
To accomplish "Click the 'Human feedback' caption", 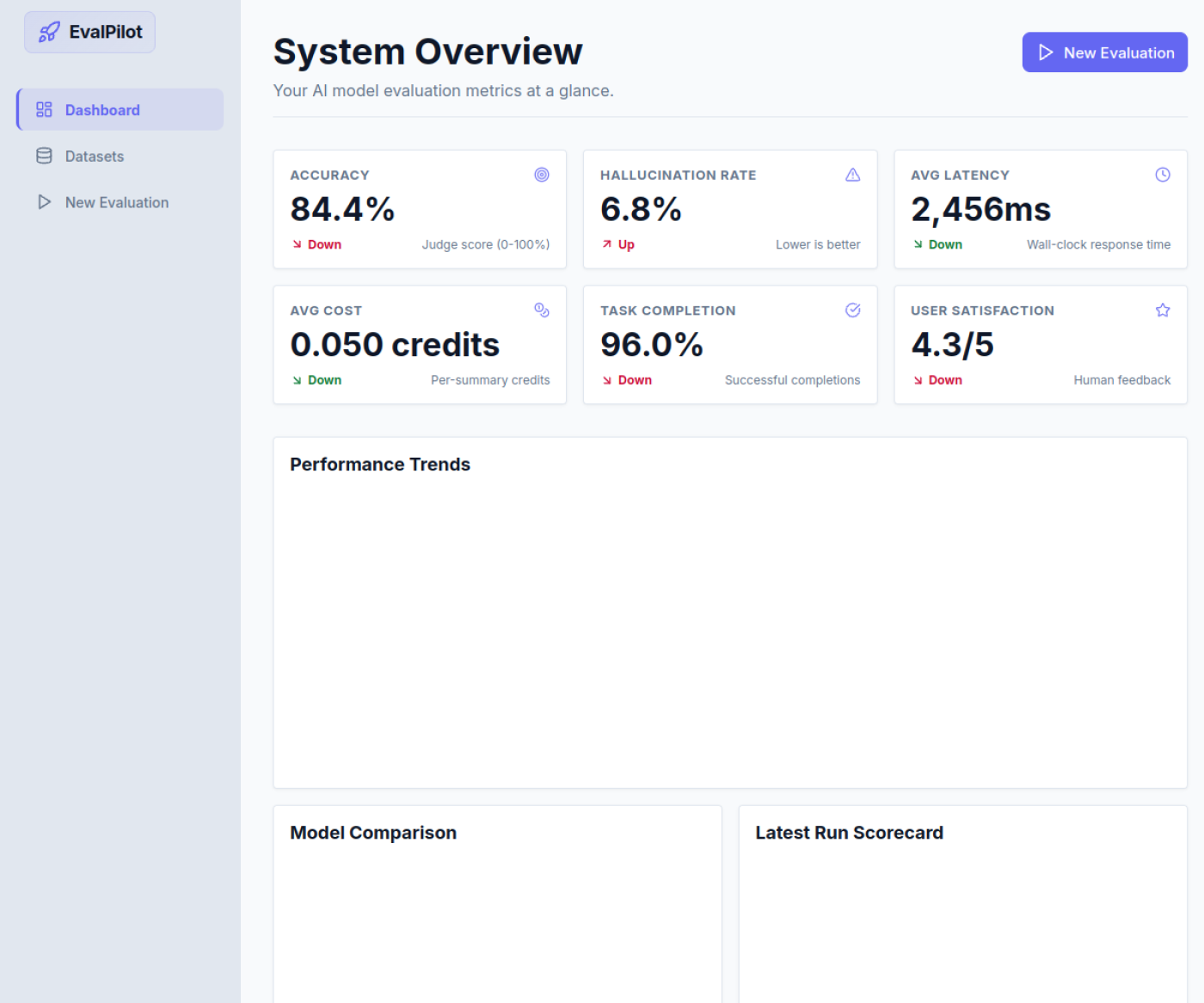I will pyautogui.click(x=1121, y=380).
